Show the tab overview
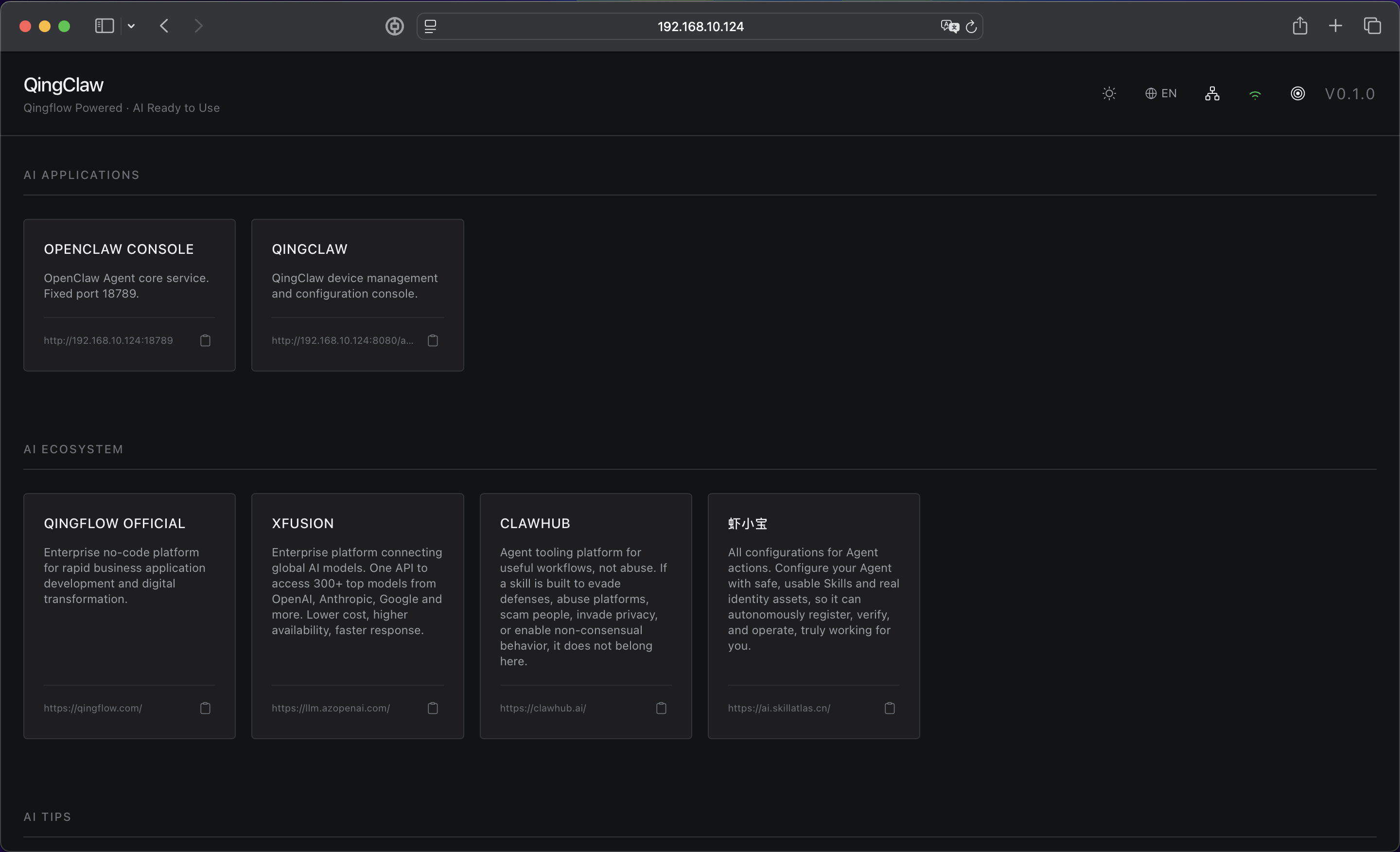The image size is (1400, 852). tap(1372, 26)
